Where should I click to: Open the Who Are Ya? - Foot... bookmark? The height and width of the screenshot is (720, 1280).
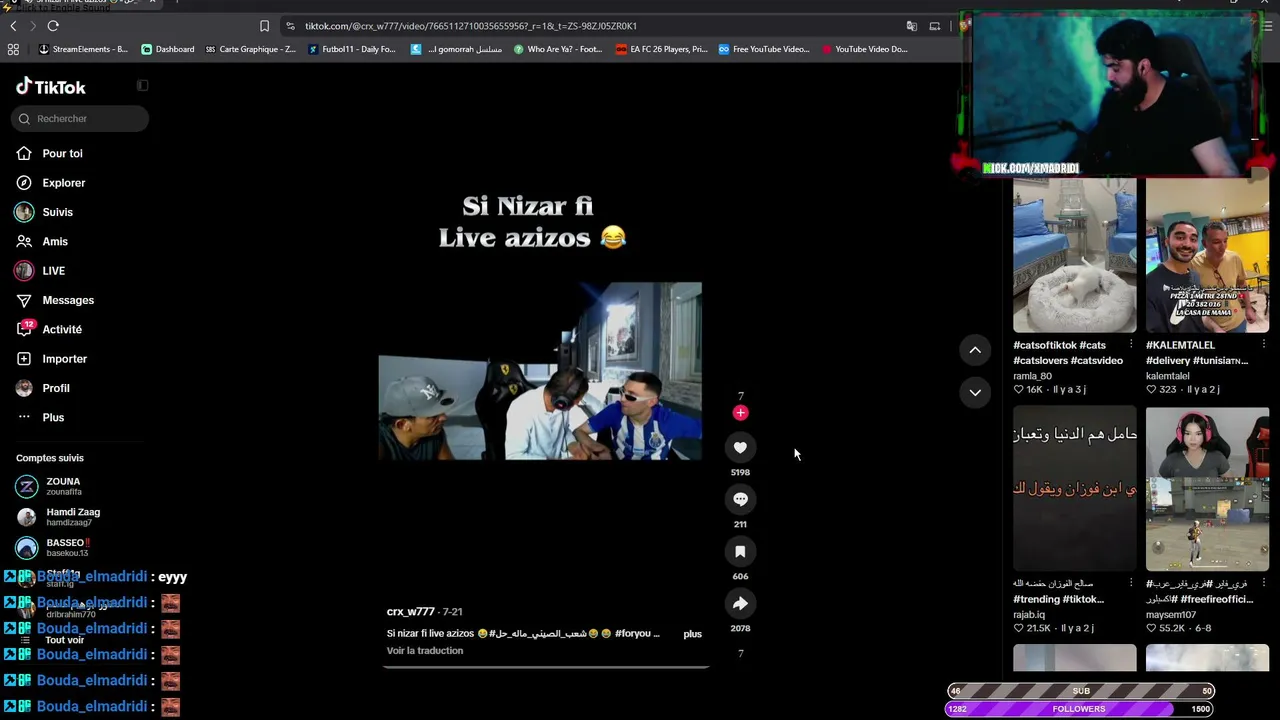[x=558, y=49]
